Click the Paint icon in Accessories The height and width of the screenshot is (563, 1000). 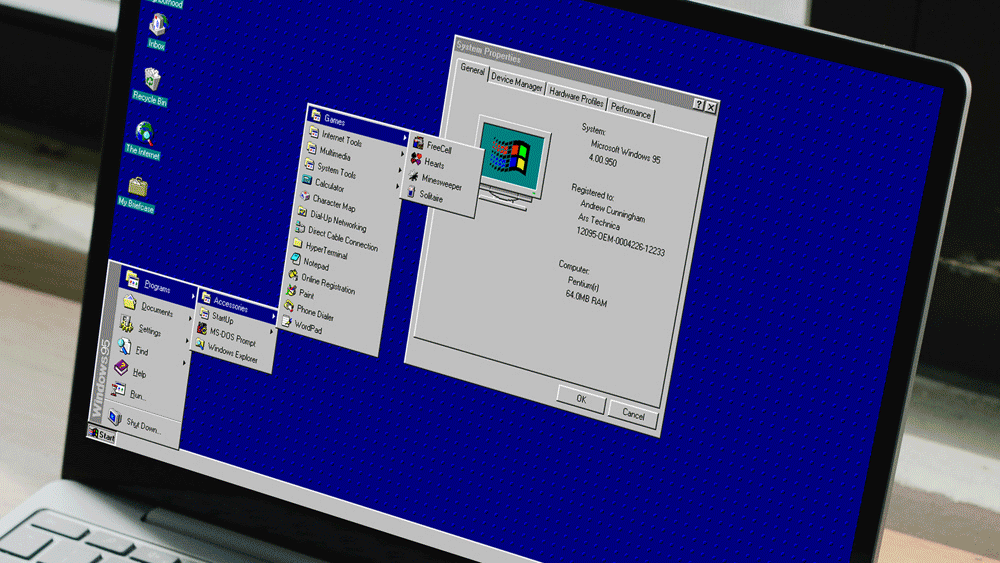[x=291, y=290]
